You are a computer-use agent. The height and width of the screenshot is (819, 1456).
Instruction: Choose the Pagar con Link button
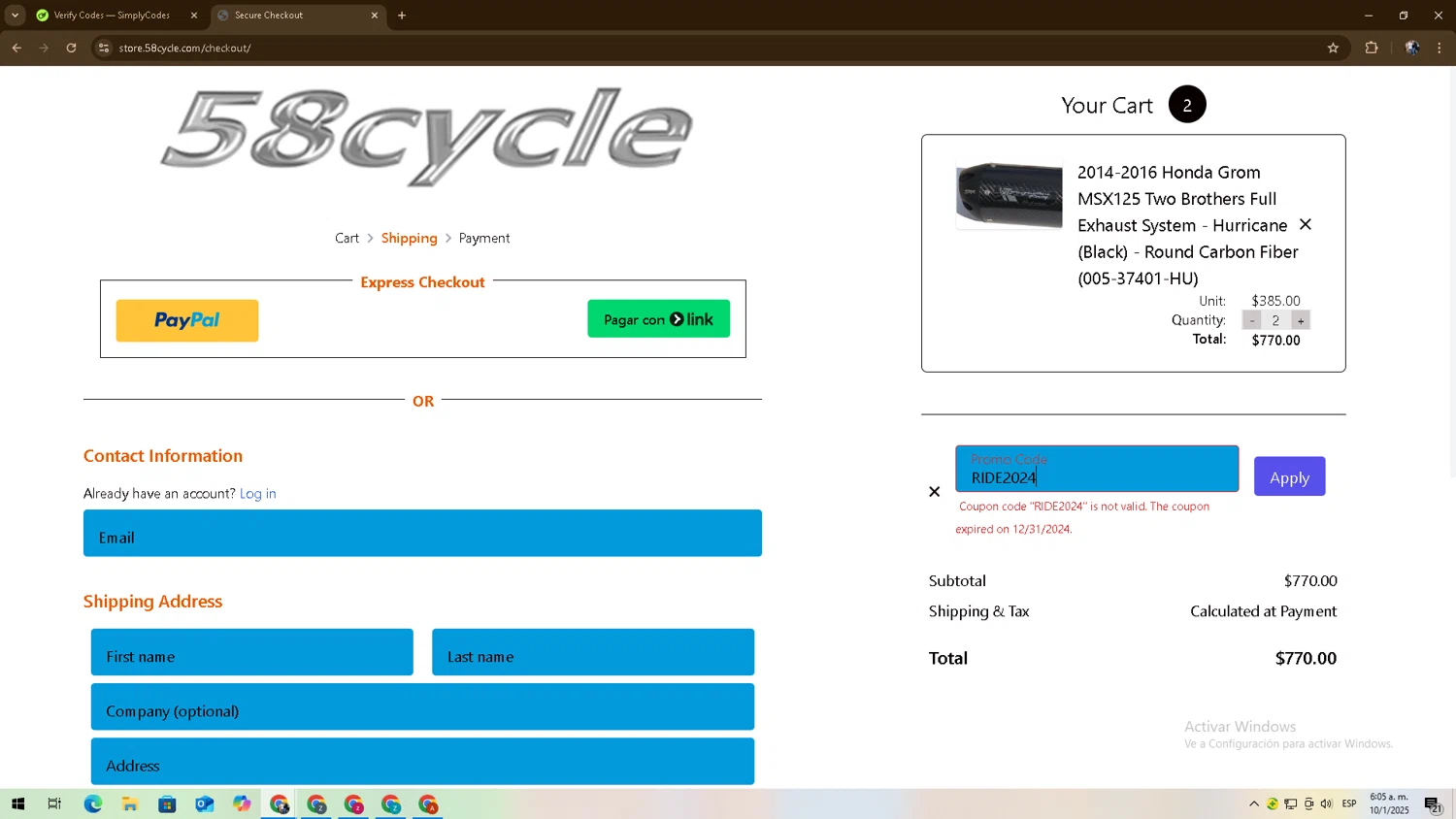658,318
